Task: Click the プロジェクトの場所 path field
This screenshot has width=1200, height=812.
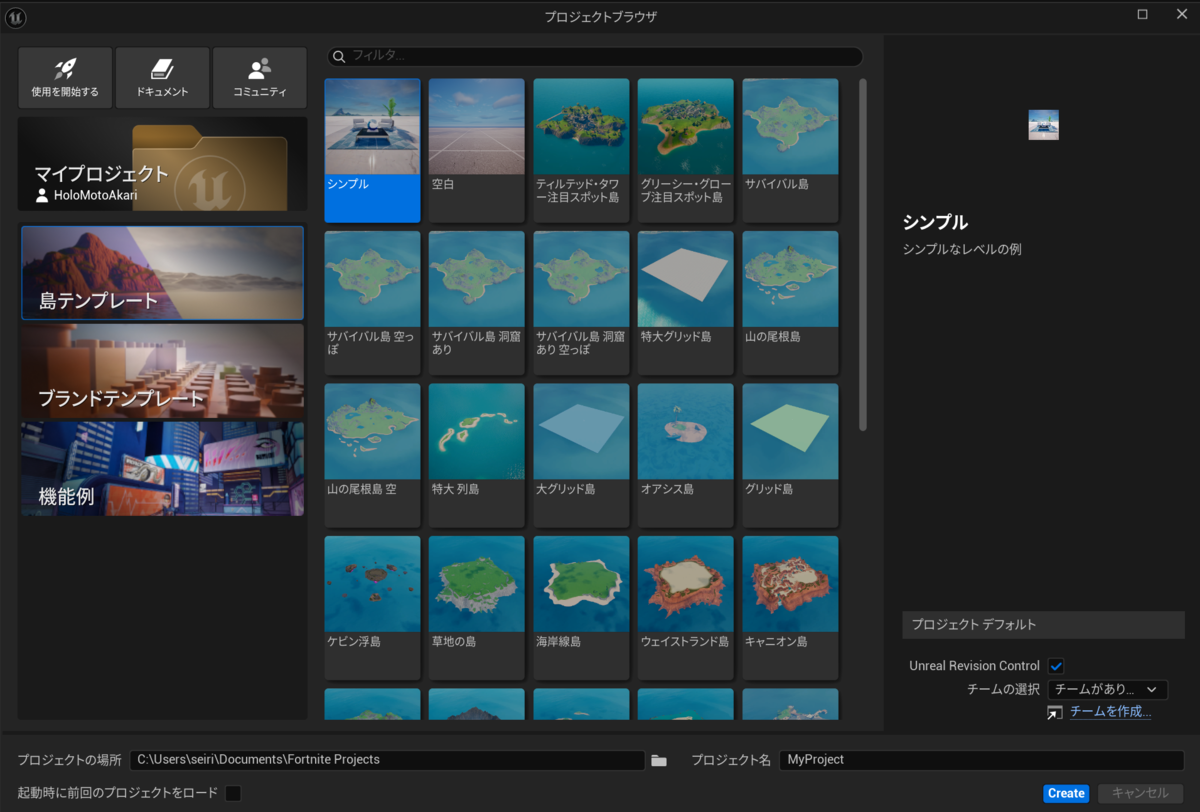Action: tap(387, 760)
